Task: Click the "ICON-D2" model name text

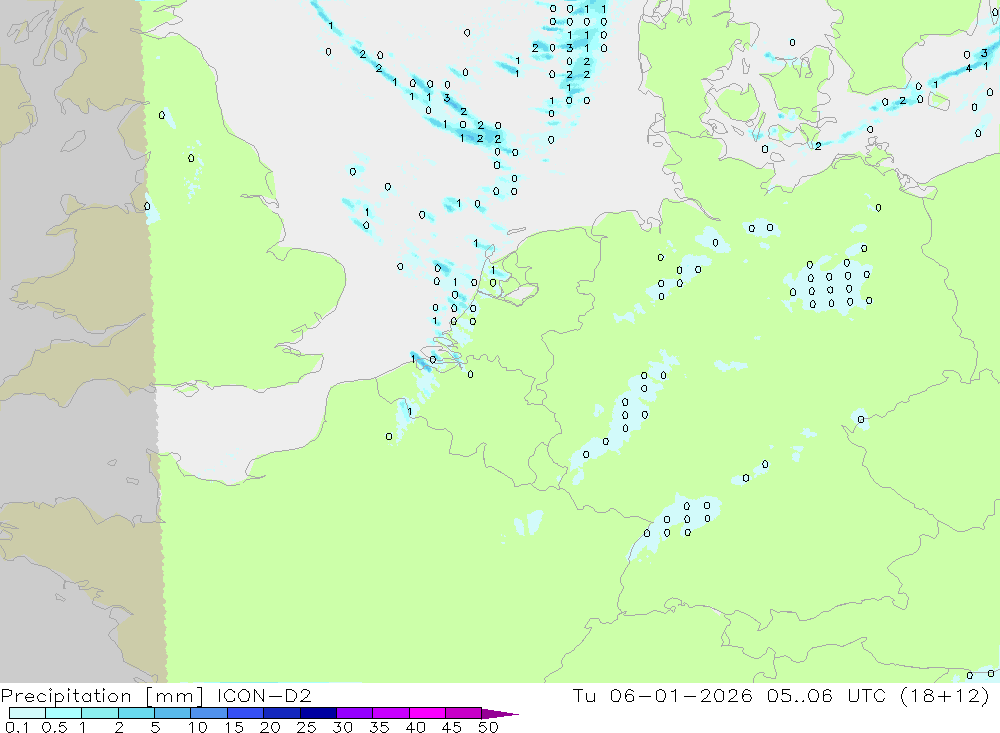Action: point(264,695)
